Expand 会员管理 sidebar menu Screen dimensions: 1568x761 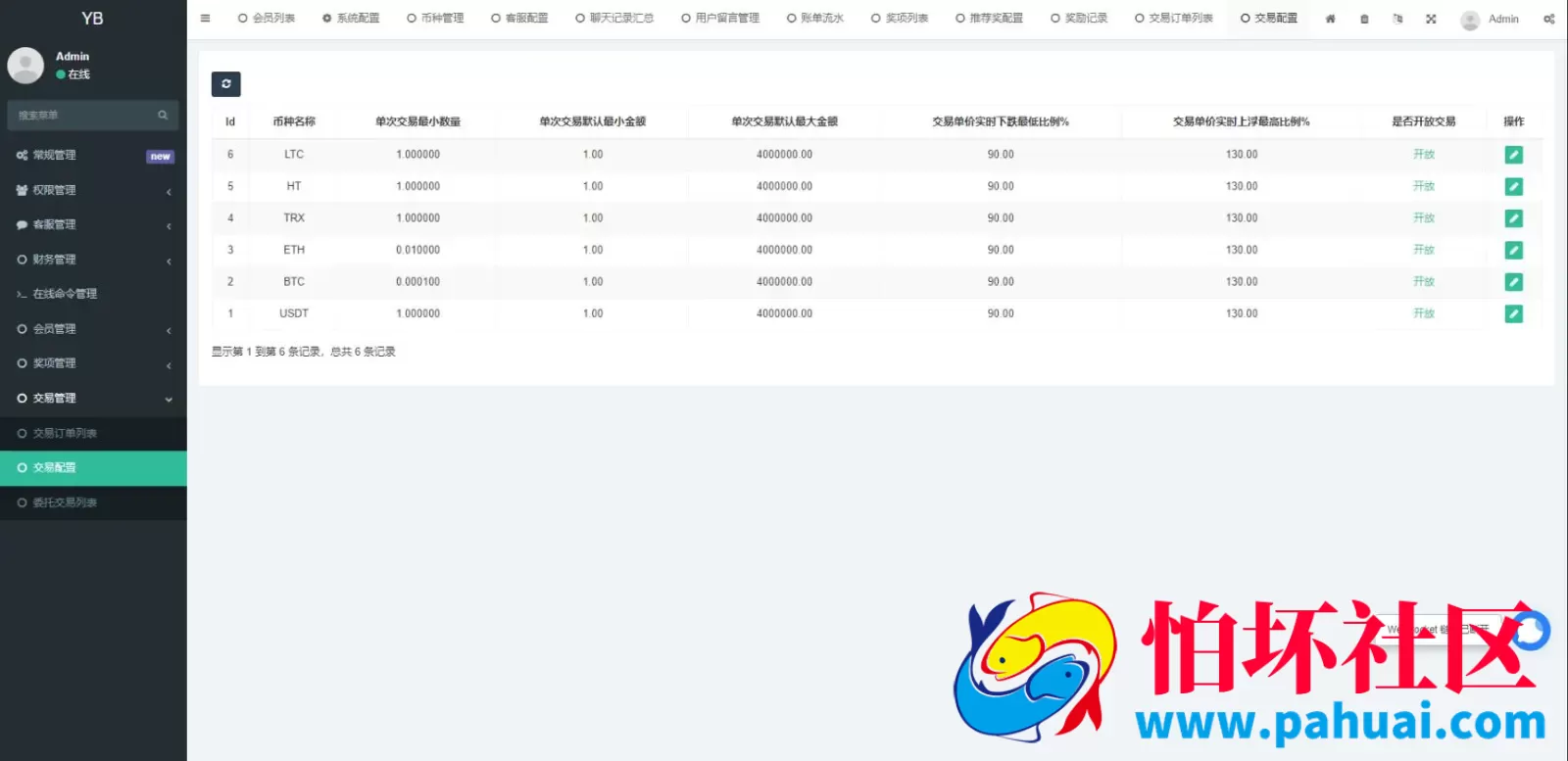tap(93, 329)
